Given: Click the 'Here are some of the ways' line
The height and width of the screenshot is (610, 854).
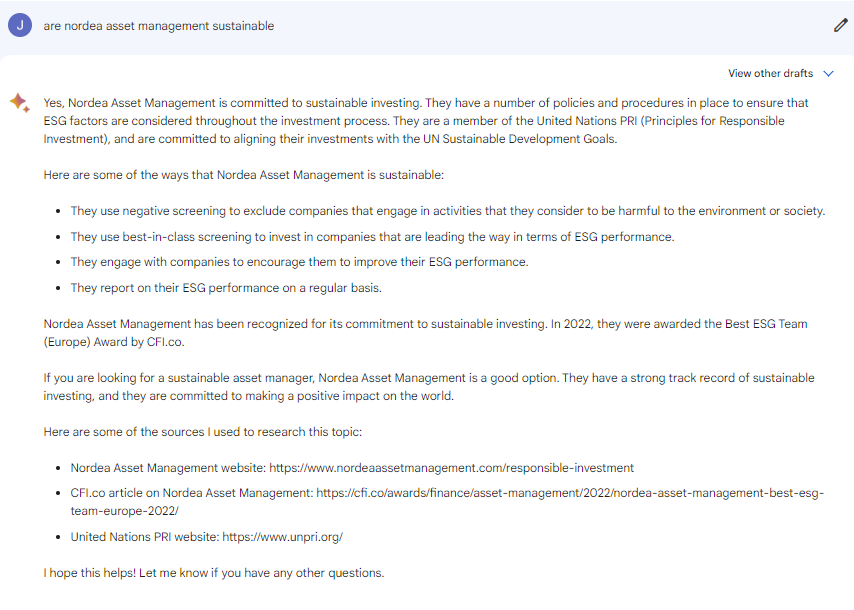Looking at the screenshot, I should click(244, 175).
